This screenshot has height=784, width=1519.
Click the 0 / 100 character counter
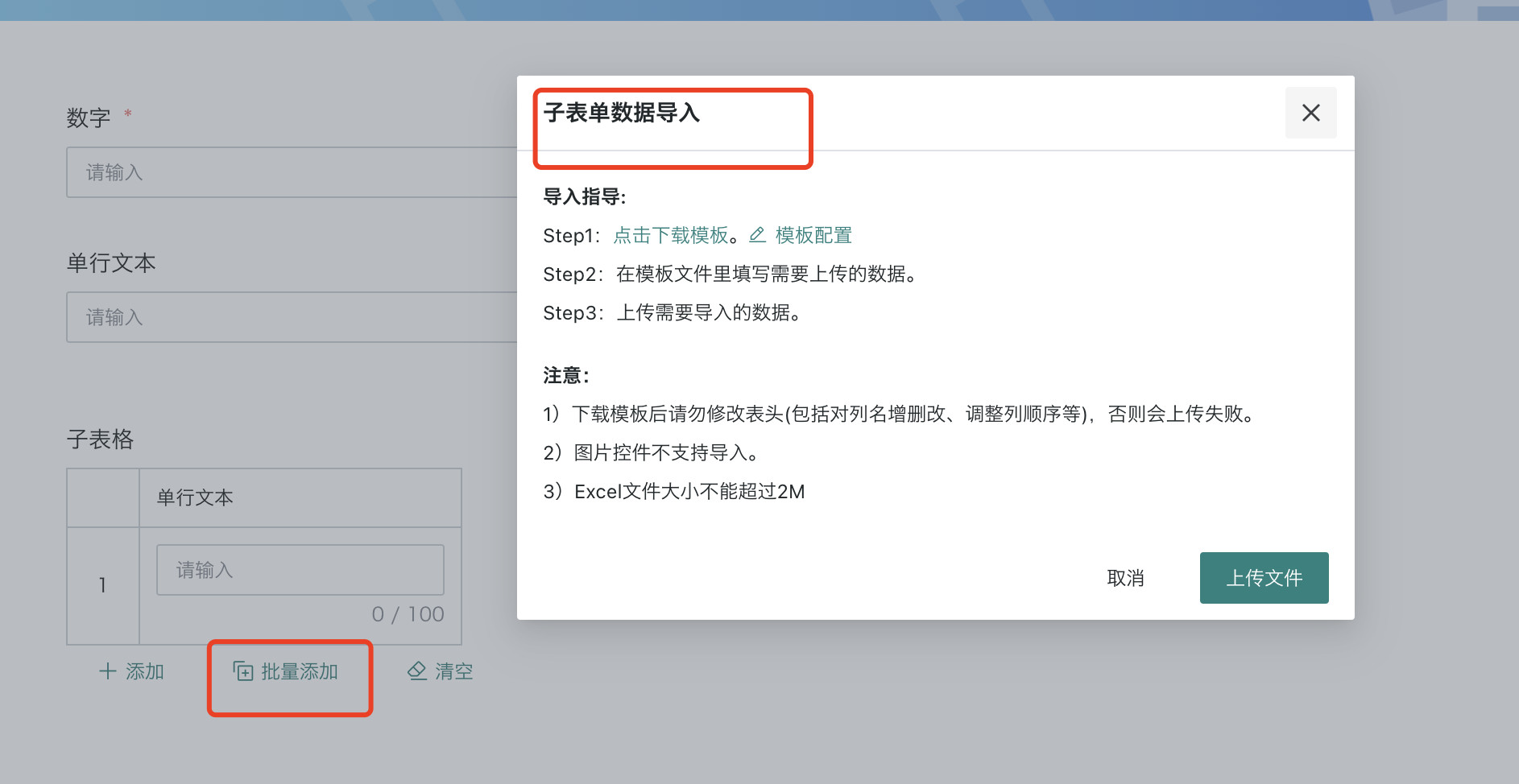(x=408, y=613)
